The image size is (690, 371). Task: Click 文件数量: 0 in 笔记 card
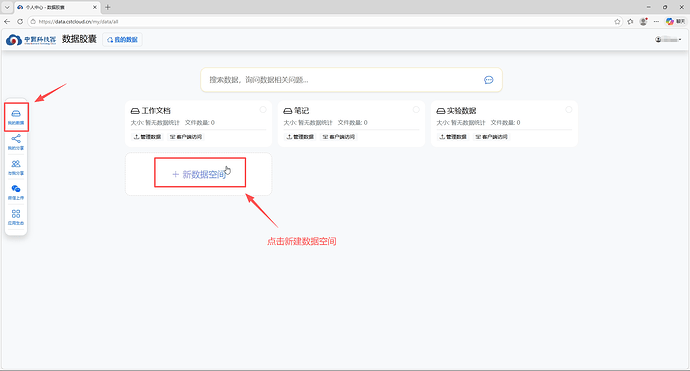click(x=352, y=123)
